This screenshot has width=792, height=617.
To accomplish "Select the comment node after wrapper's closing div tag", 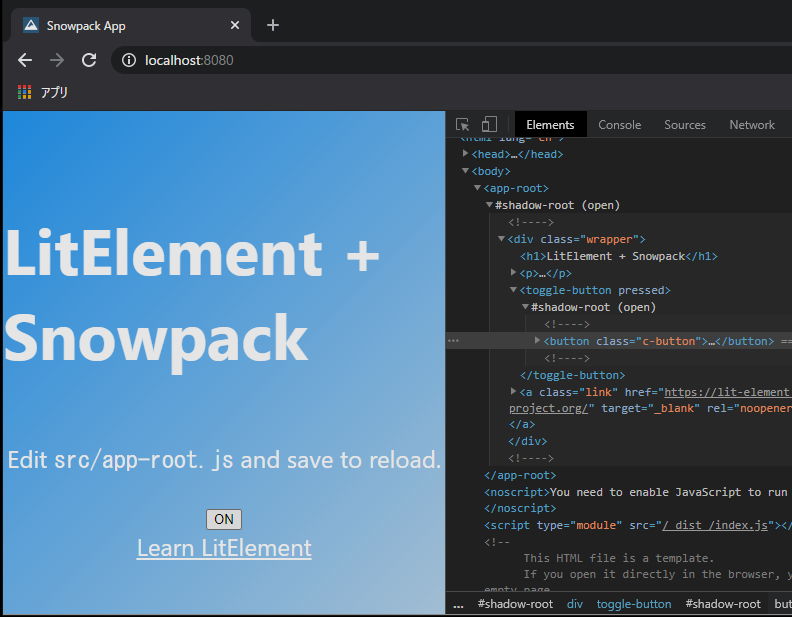I will tap(531, 458).
